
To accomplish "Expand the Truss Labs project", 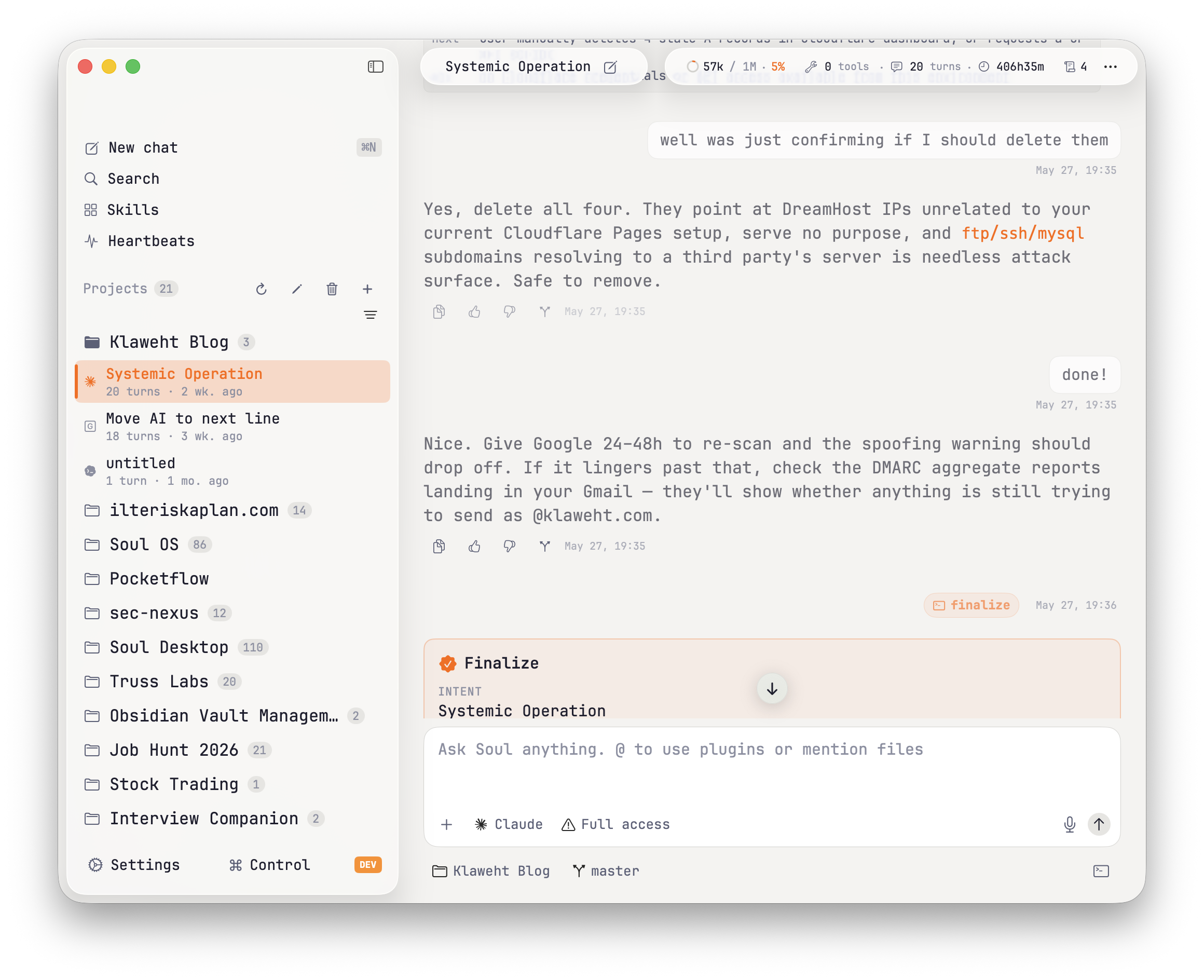I will (232, 682).
